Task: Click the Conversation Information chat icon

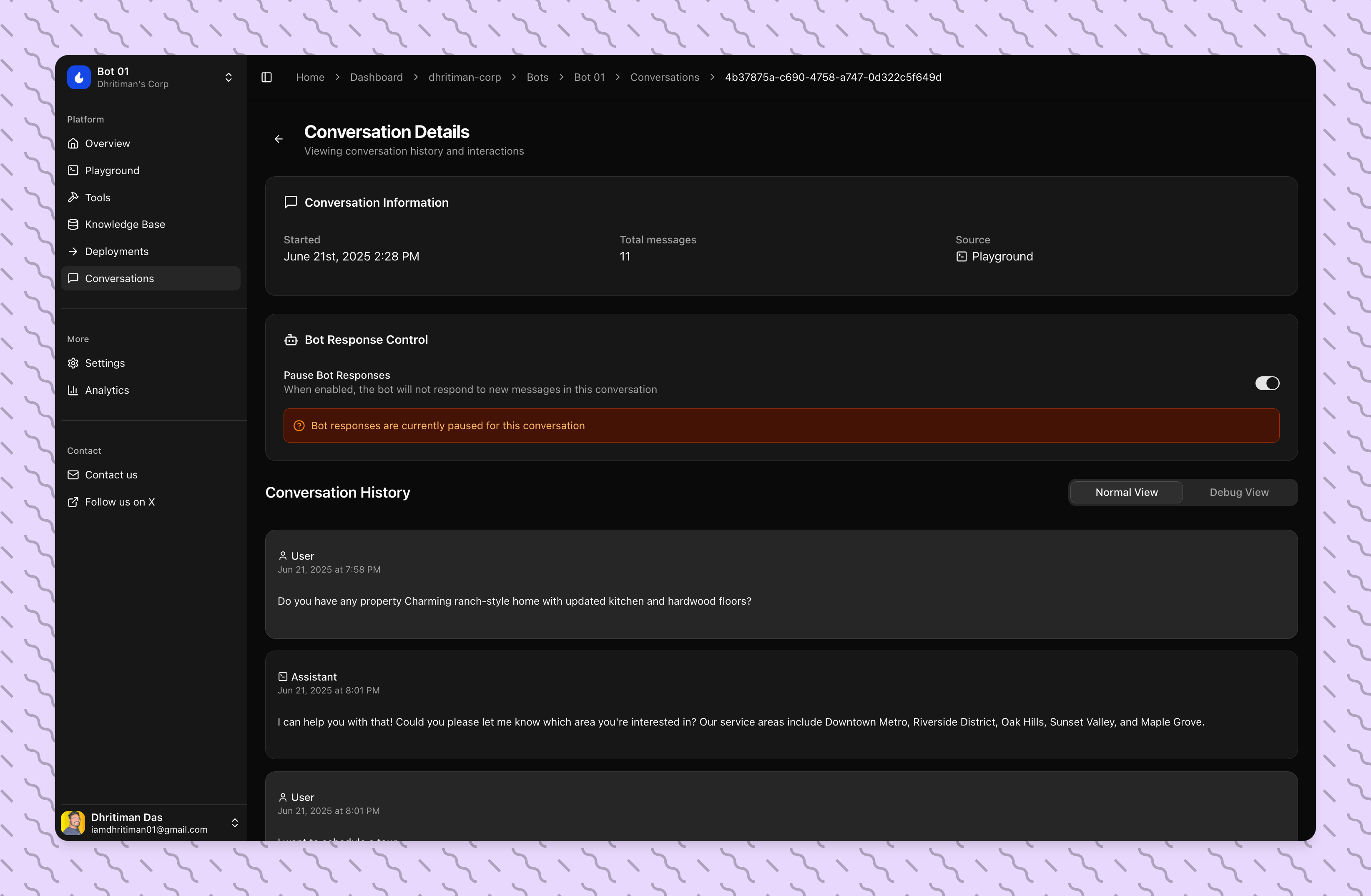Action: 291,202
